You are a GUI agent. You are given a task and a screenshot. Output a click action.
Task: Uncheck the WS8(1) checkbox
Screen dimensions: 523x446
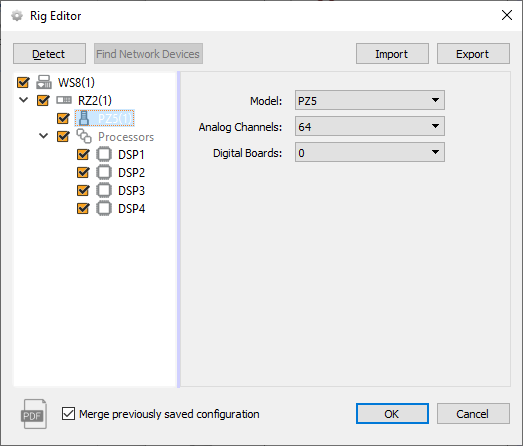(x=23, y=82)
